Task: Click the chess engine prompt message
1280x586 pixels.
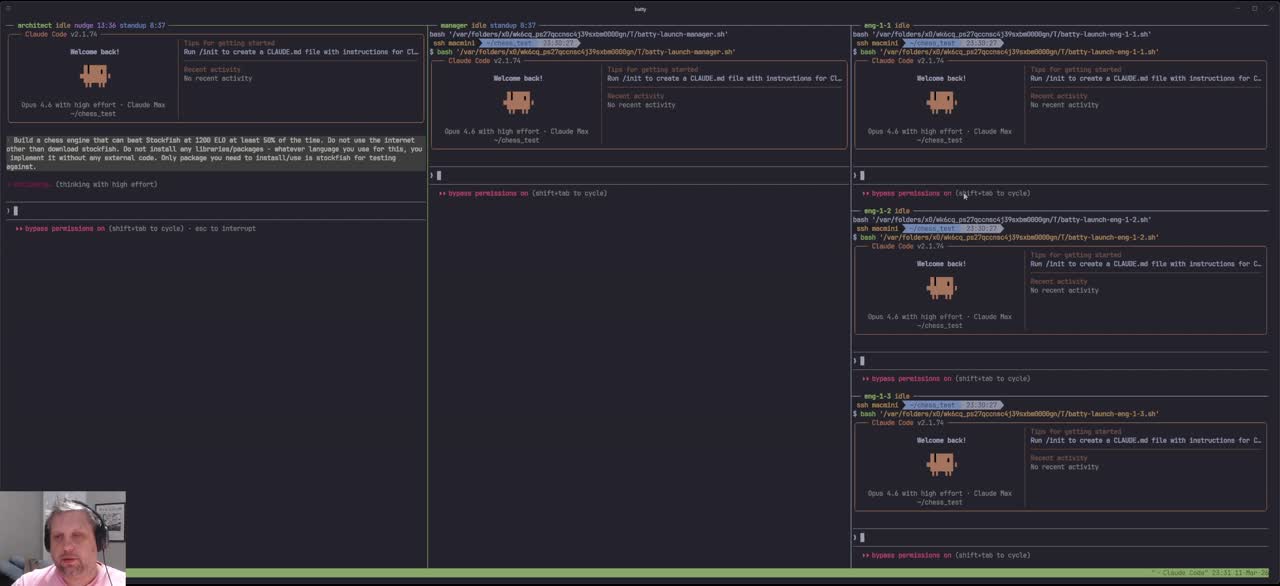Action: (x=215, y=153)
